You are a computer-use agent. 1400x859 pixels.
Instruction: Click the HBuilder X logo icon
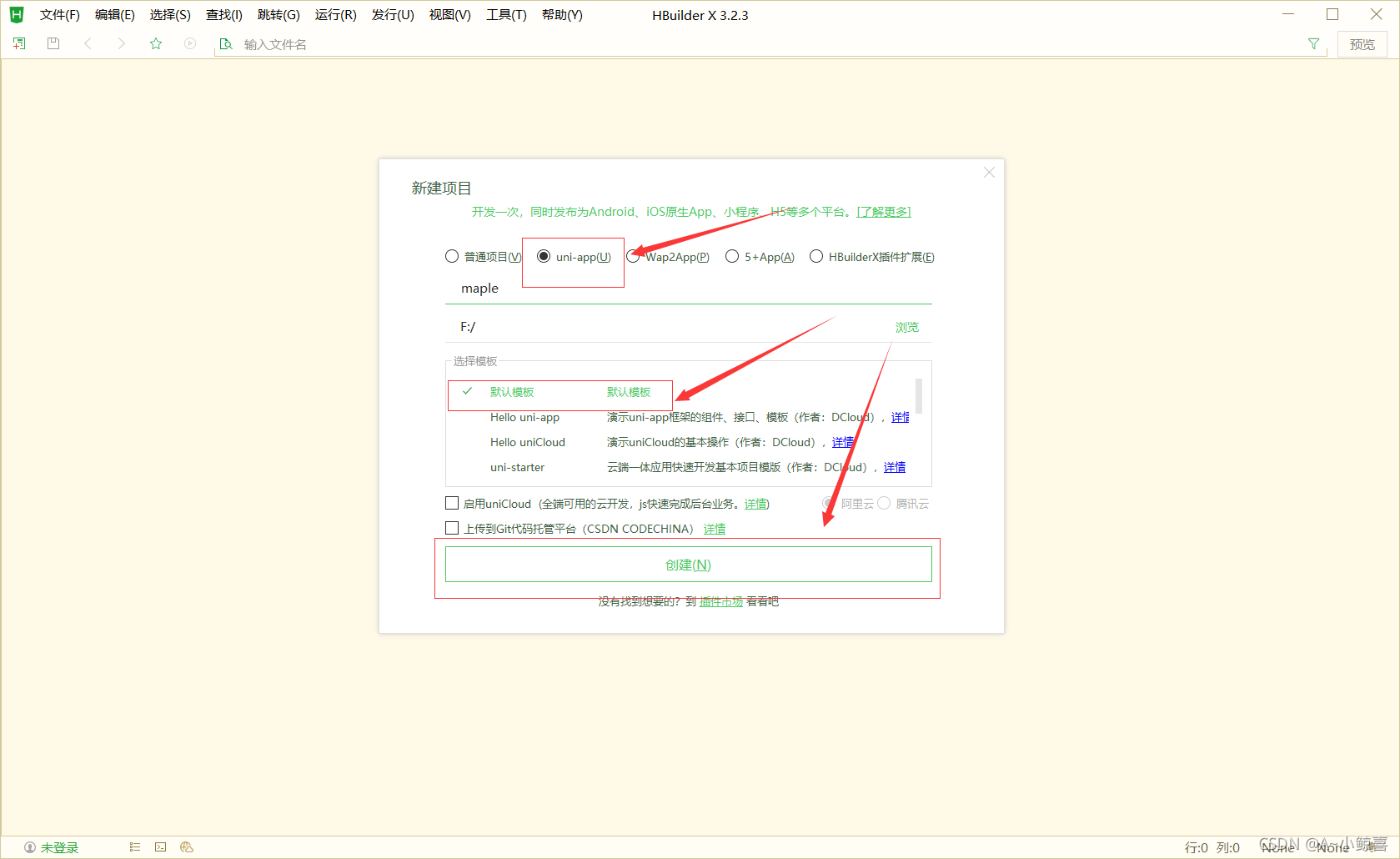click(17, 15)
